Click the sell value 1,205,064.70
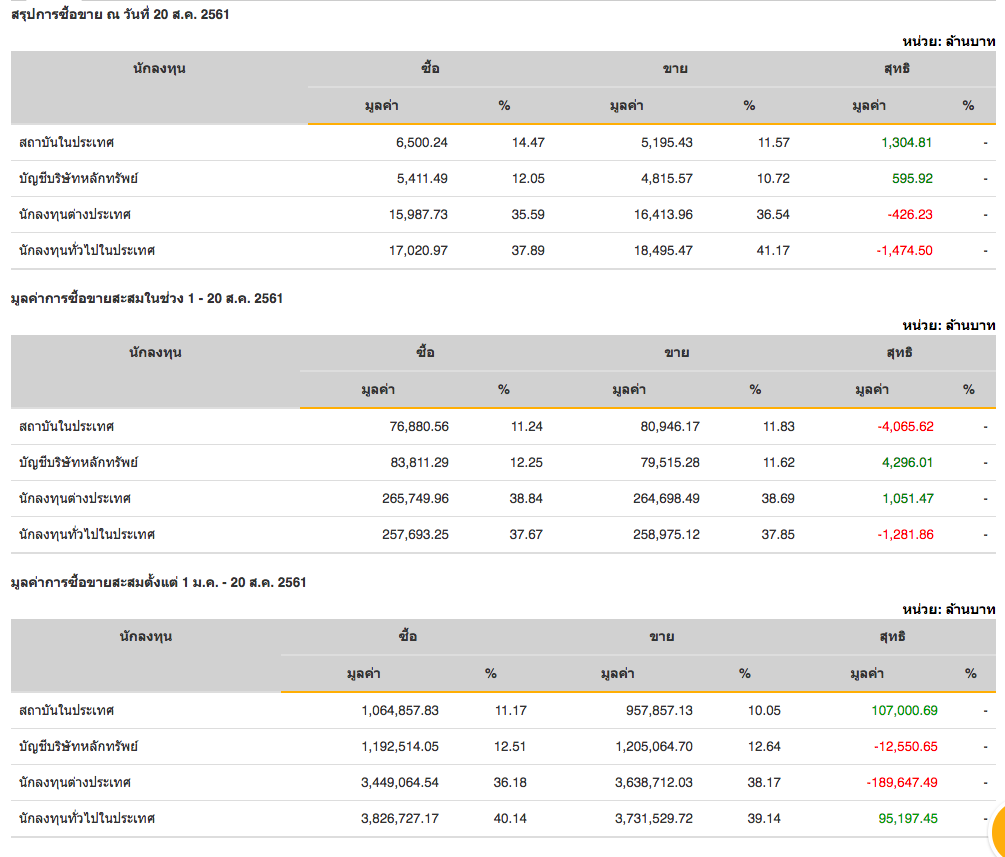This screenshot has height=857, width=1005. [649, 746]
